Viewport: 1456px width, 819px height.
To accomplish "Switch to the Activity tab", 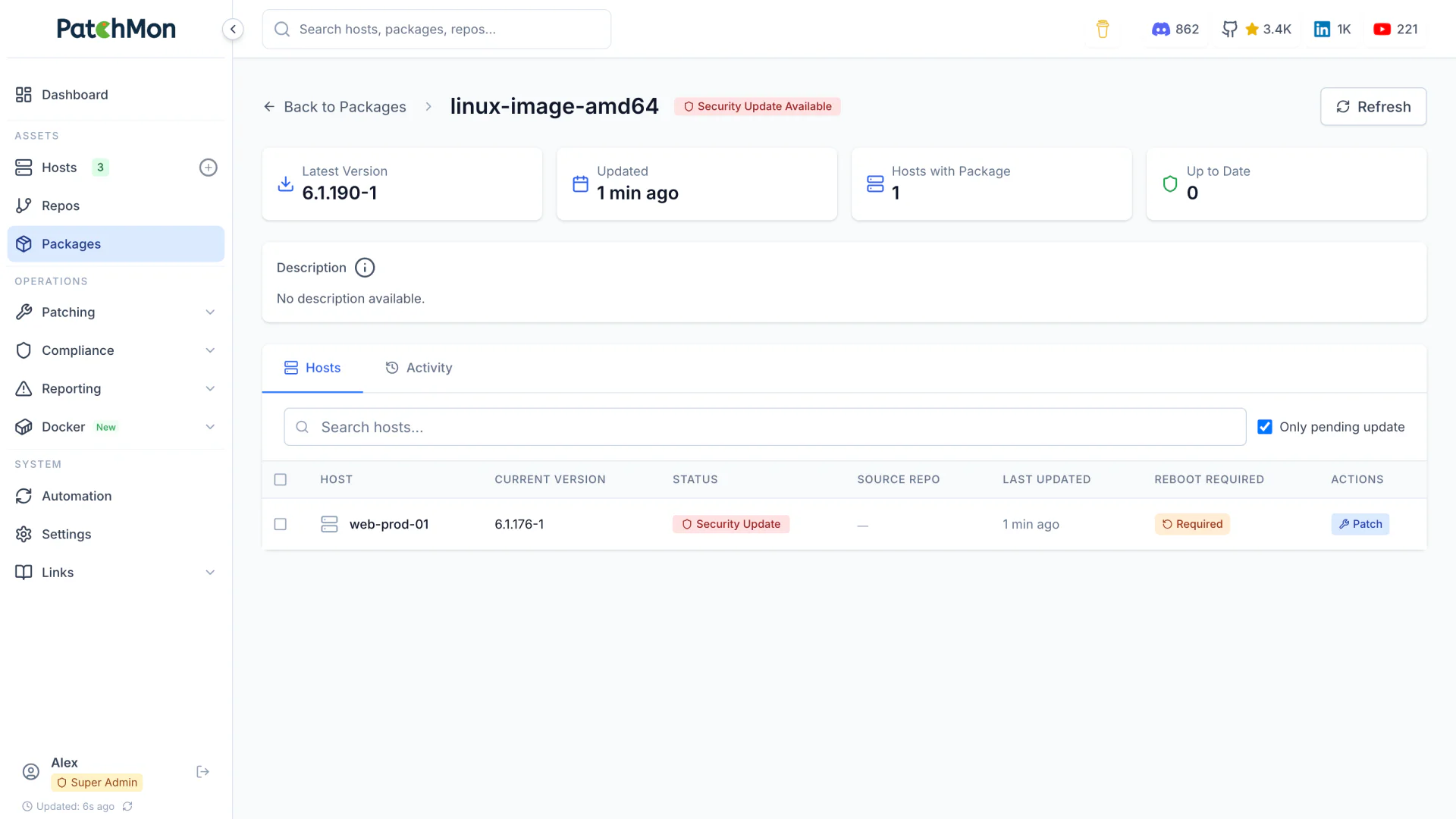I will pyautogui.click(x=419, y=368).
